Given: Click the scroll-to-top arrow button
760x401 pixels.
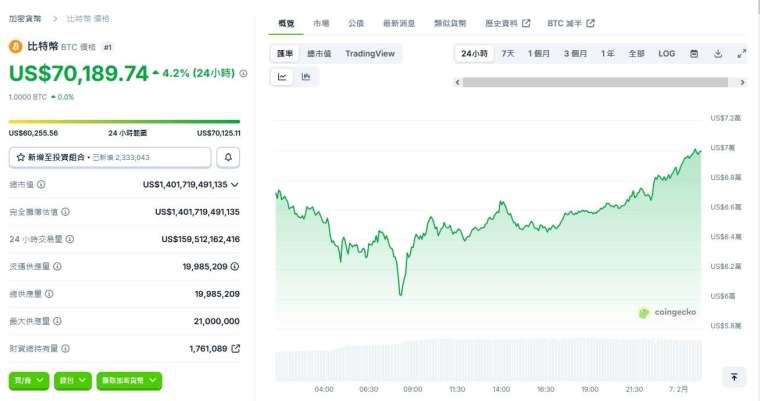Looking at the screenshot, I should (734, 377).
